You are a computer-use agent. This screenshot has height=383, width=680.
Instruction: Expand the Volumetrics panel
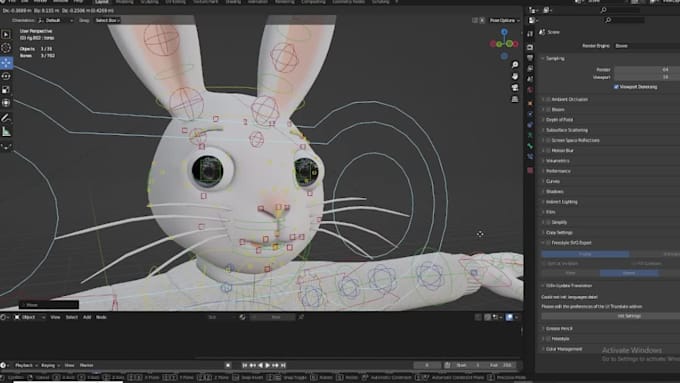pyautogui.click(x=557, y=161)
